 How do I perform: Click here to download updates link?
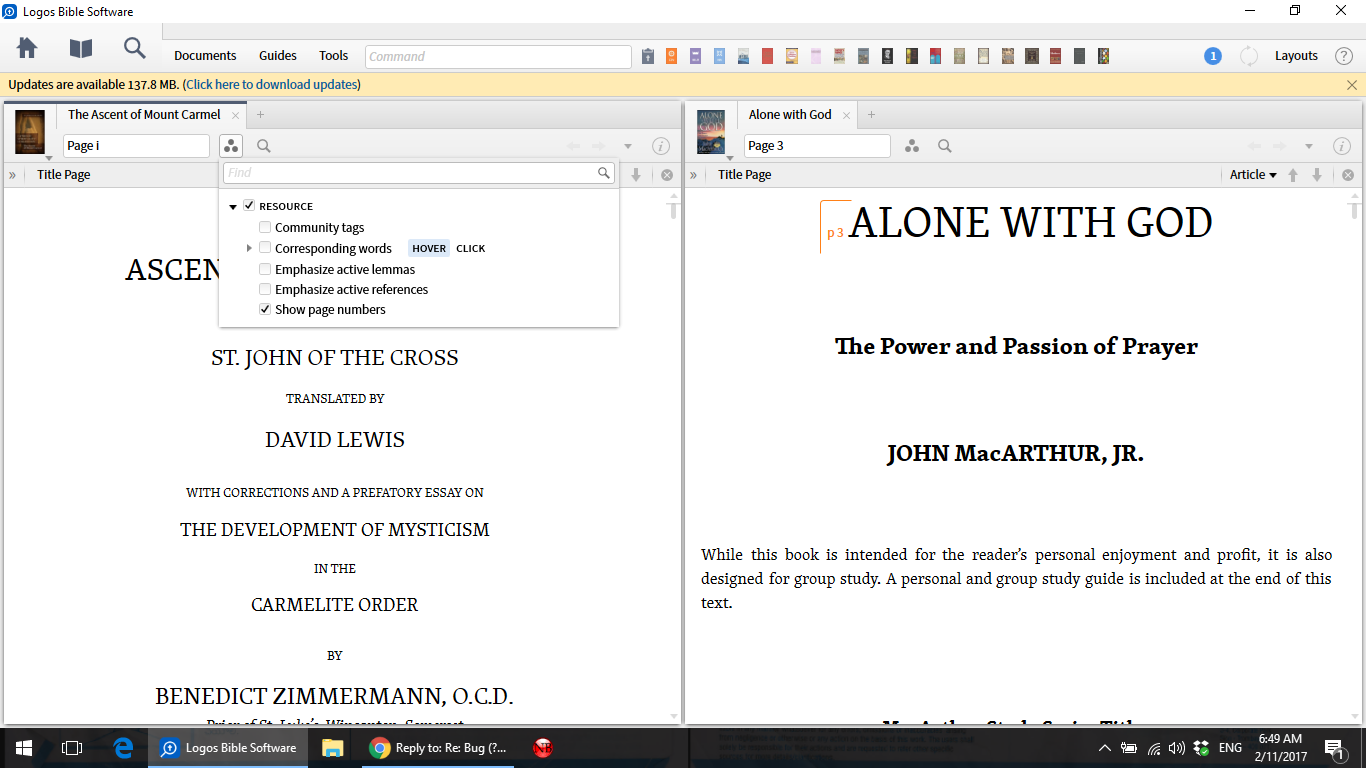272,85
